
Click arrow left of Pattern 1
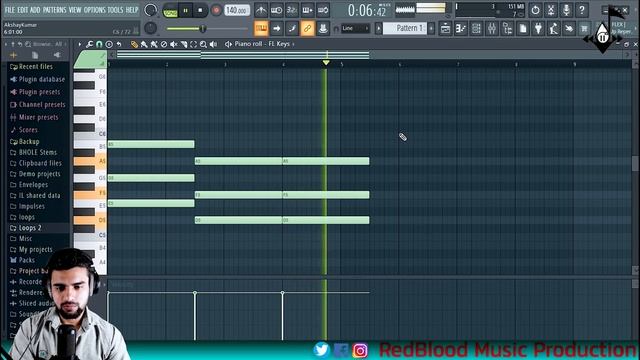point(378,29)
